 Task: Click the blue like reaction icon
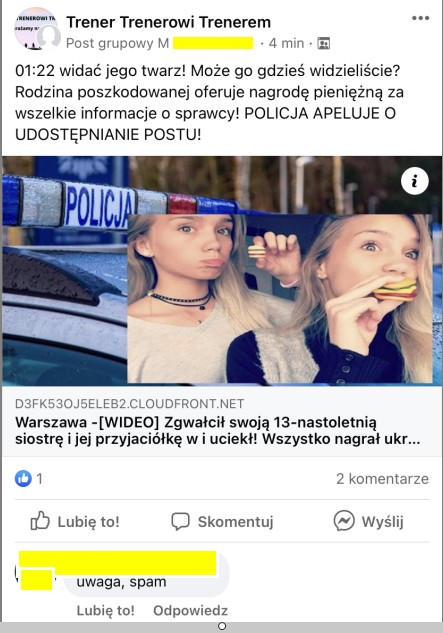[23, 479]
